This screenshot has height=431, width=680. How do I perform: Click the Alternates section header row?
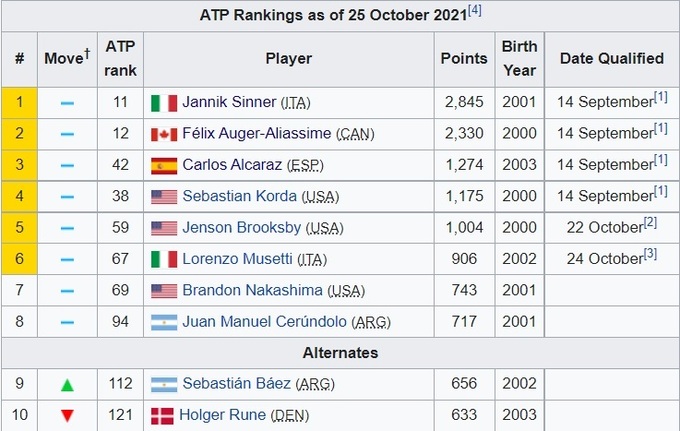[x=340, y=353]
